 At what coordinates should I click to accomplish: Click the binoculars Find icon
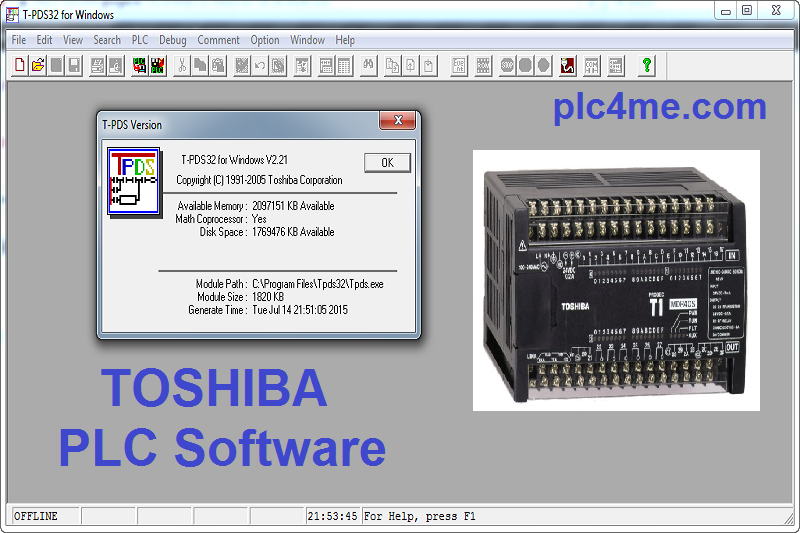(x=368, y=66)
